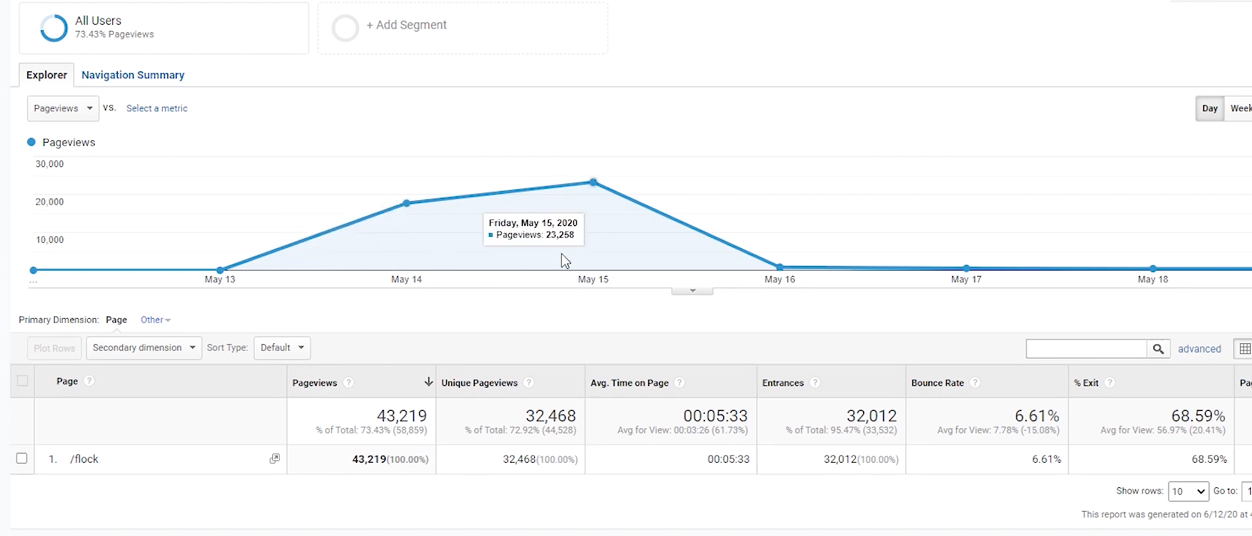
Task: Click help icon next to Page header
Action: 89,382
